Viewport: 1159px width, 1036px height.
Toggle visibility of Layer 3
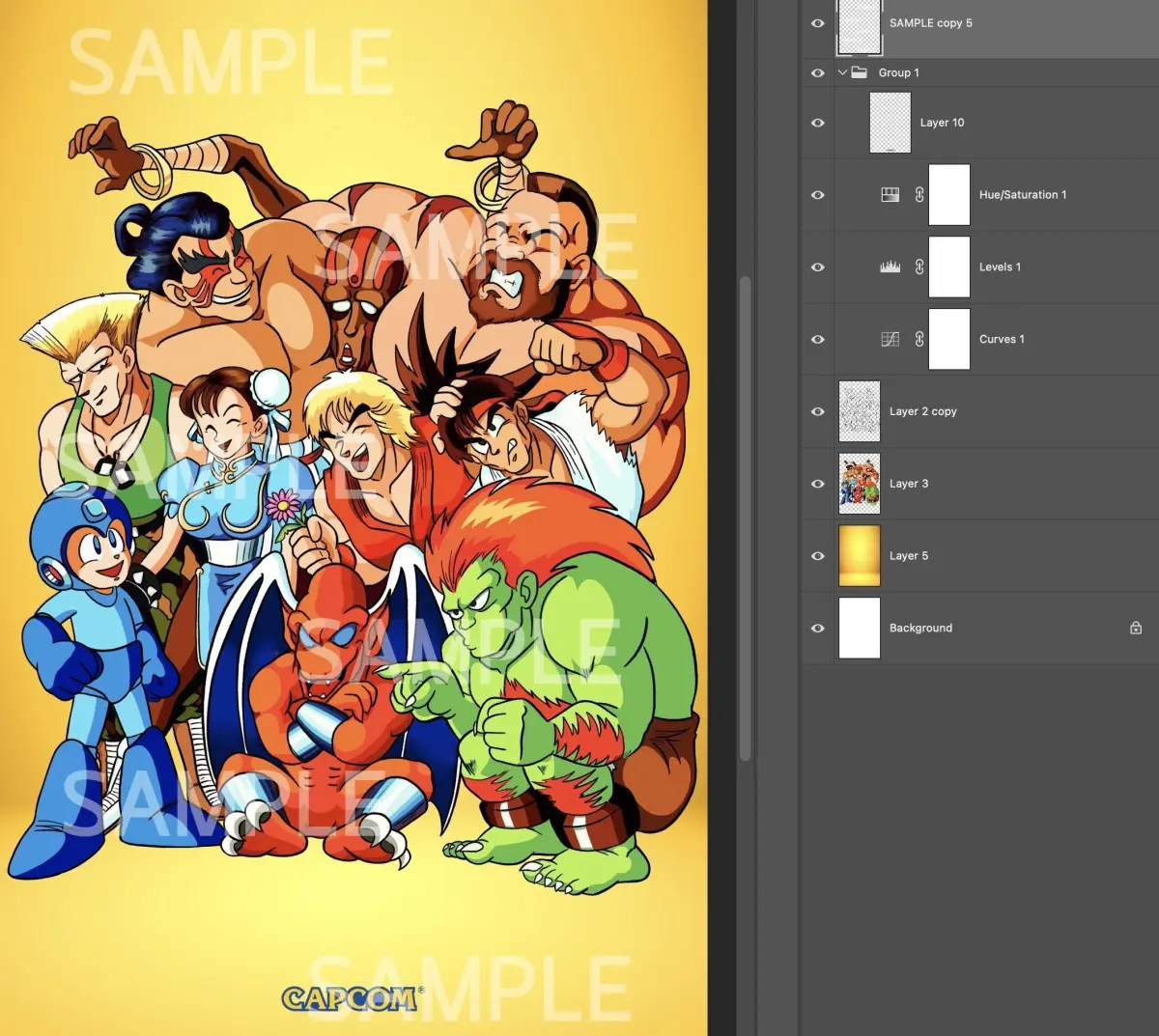818,484
